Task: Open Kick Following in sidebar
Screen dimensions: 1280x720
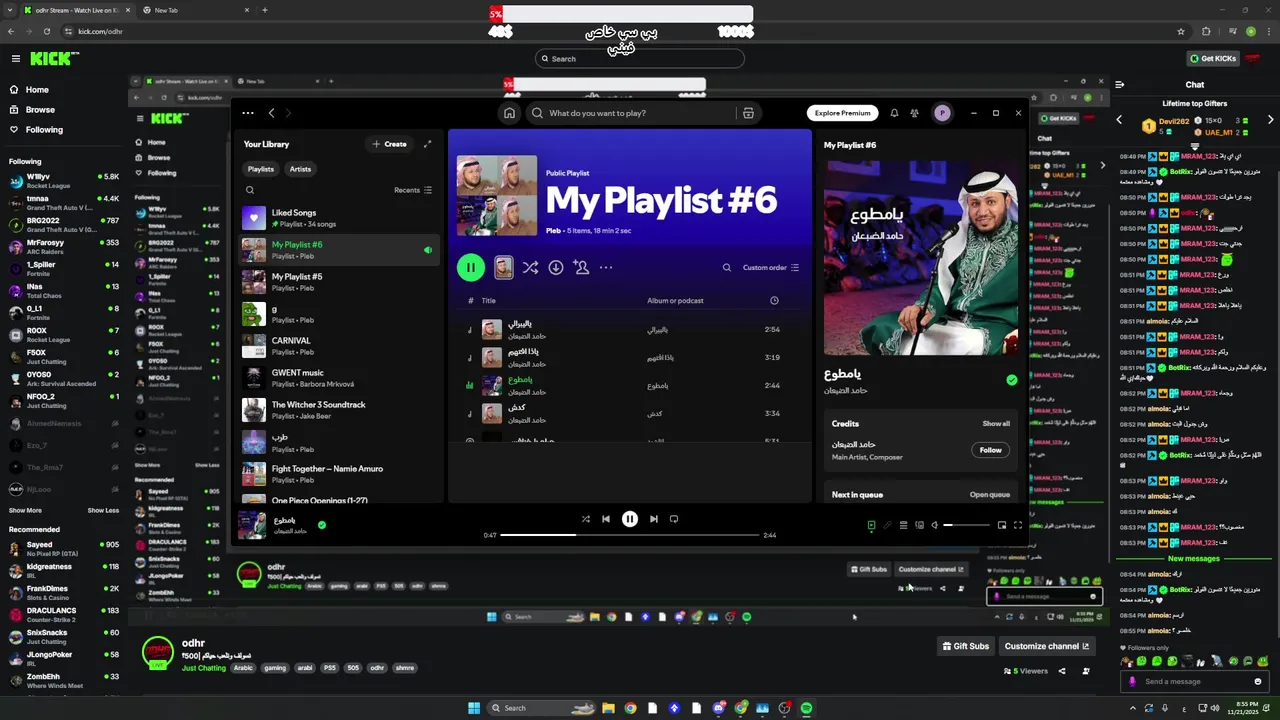Action: pyautogui.click(x=44, y=129)
